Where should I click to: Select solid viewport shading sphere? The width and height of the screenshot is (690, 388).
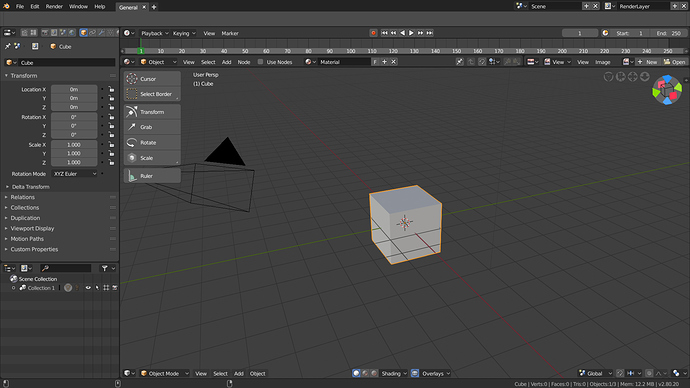(356, 373)
